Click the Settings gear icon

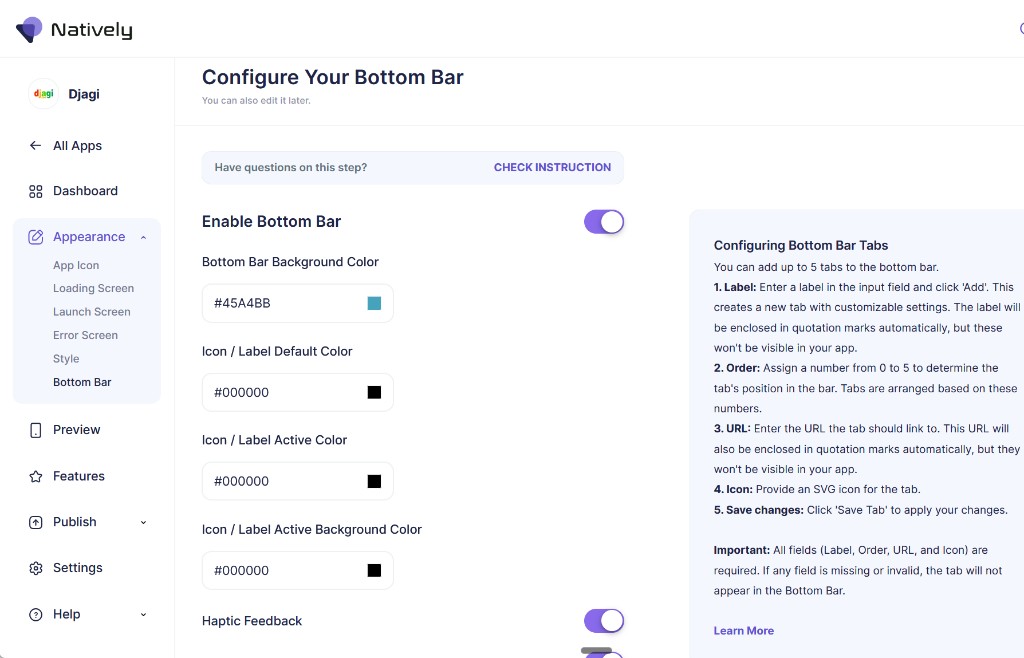point(36,568)
